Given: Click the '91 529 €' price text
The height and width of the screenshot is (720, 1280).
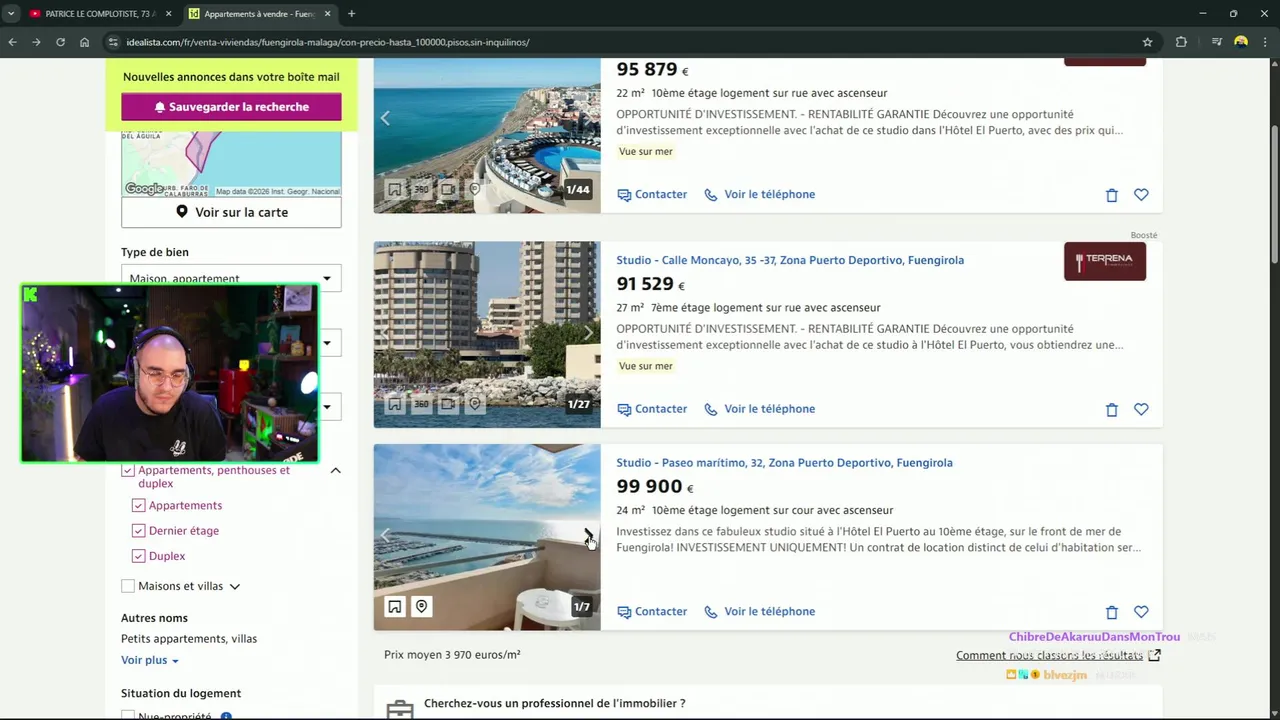Looking at the screenshot, I should (x=650, y=284).
